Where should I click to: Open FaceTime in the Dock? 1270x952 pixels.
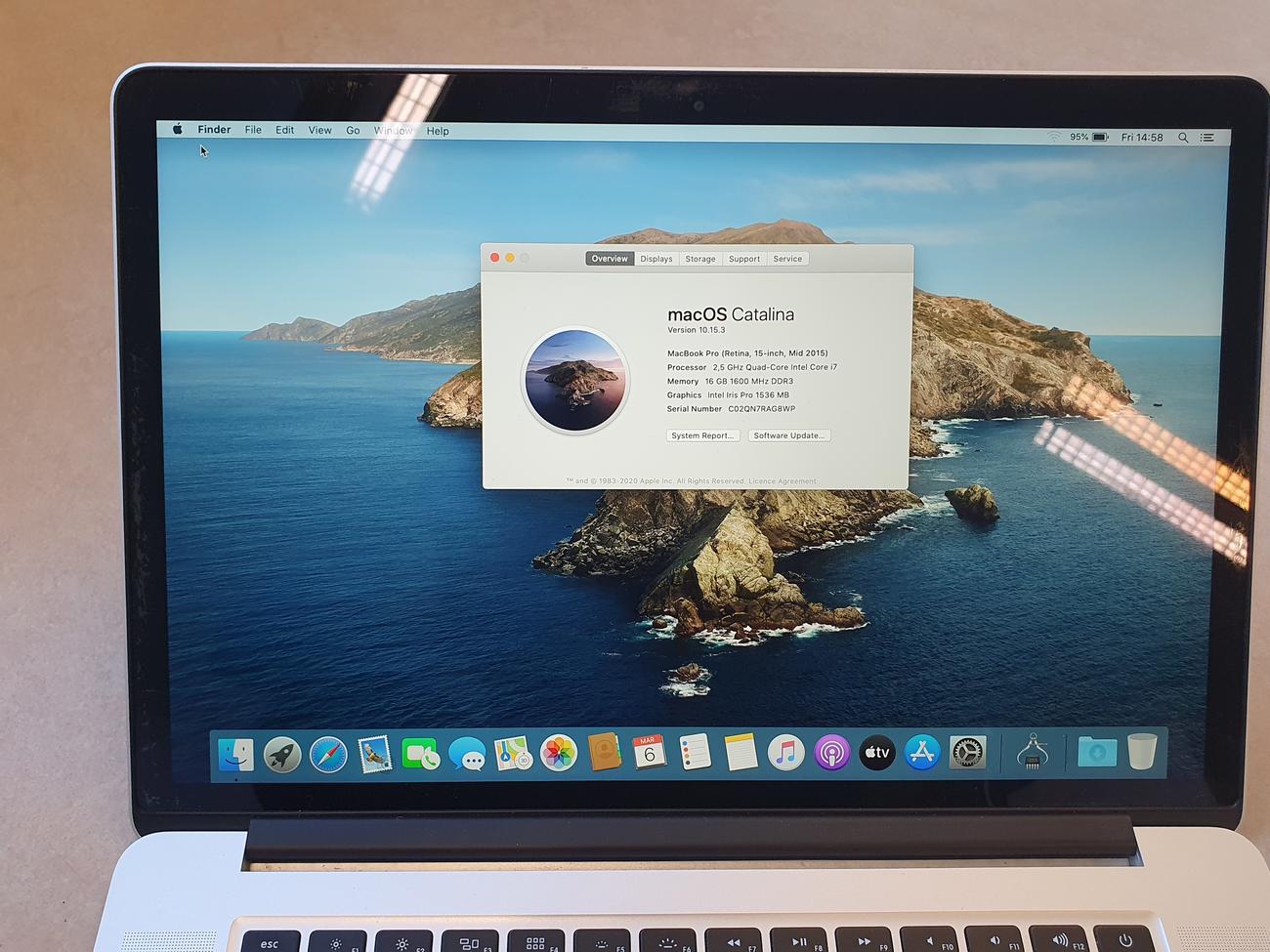coord(420,755)
